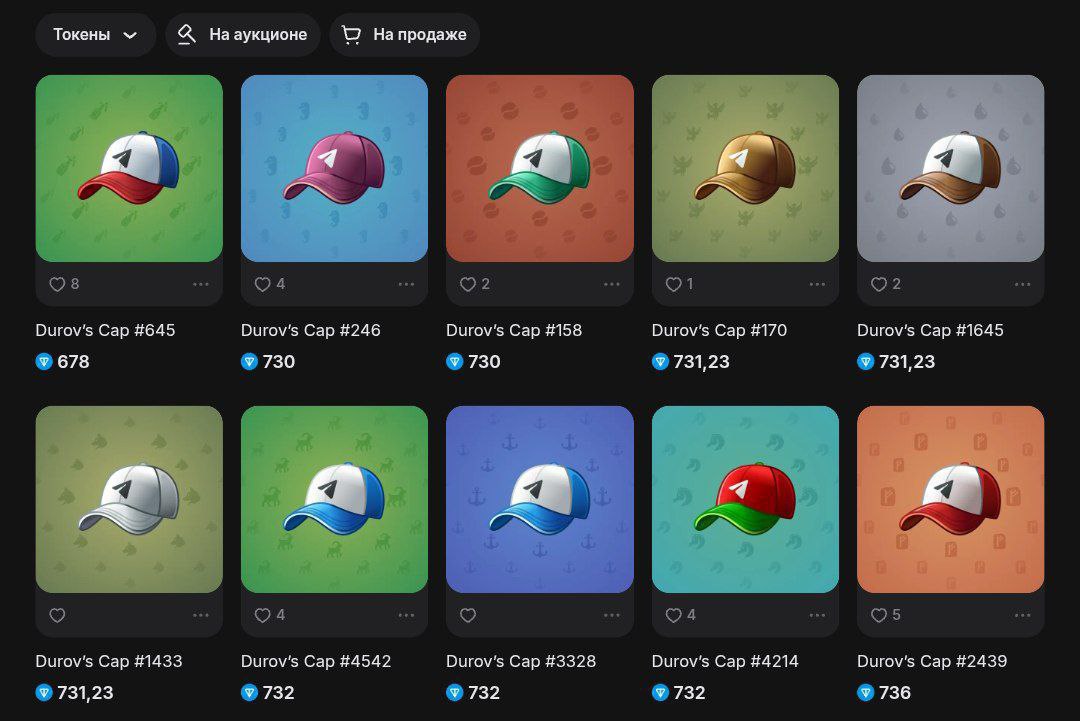Open more options for Durov's Cap #4542
Screen dimensions: 1080x721
pyautogui.click(x=406, y=615)
